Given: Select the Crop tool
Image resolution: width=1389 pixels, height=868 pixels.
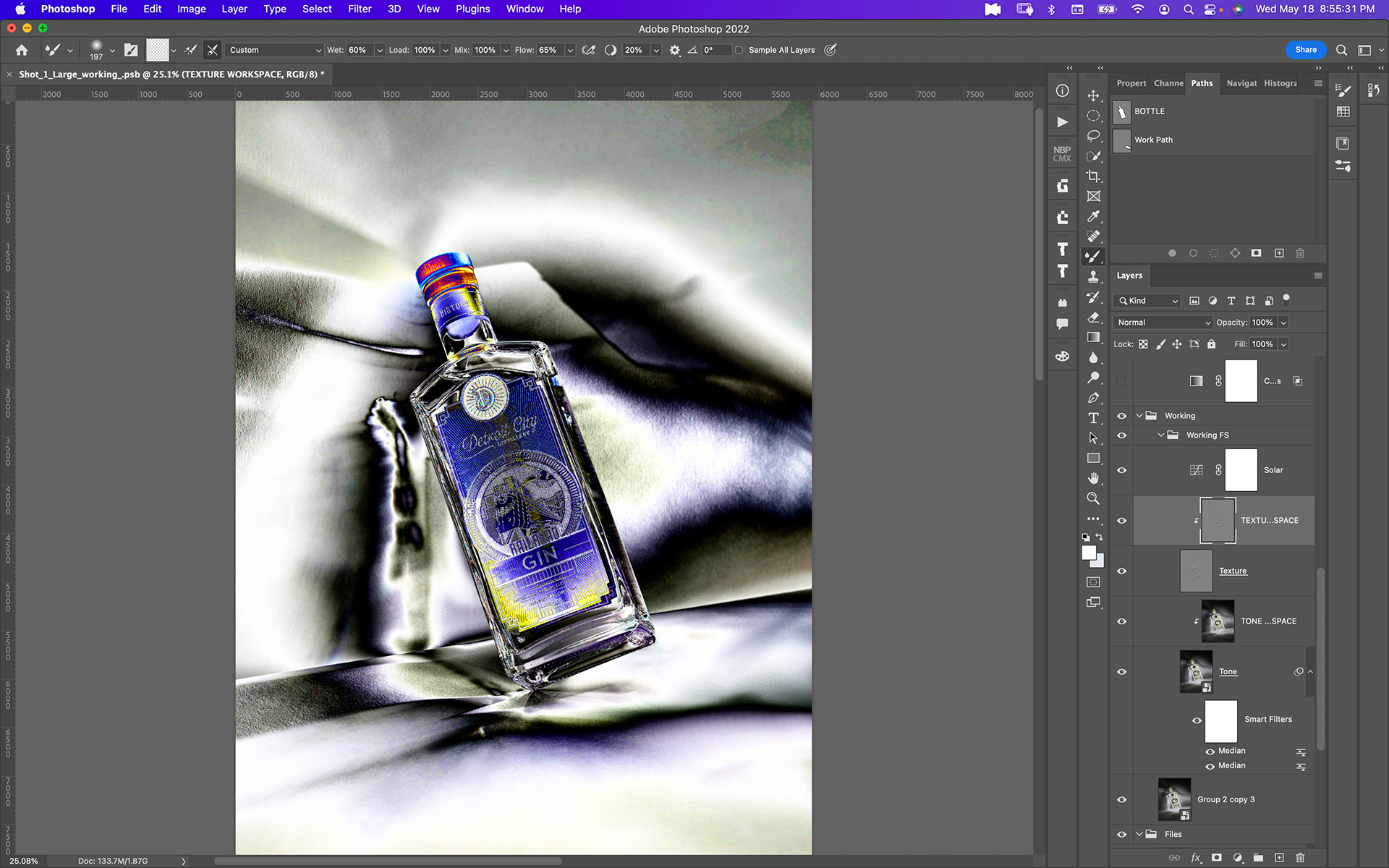Looking at the screenshot, I should point(1093,176).
